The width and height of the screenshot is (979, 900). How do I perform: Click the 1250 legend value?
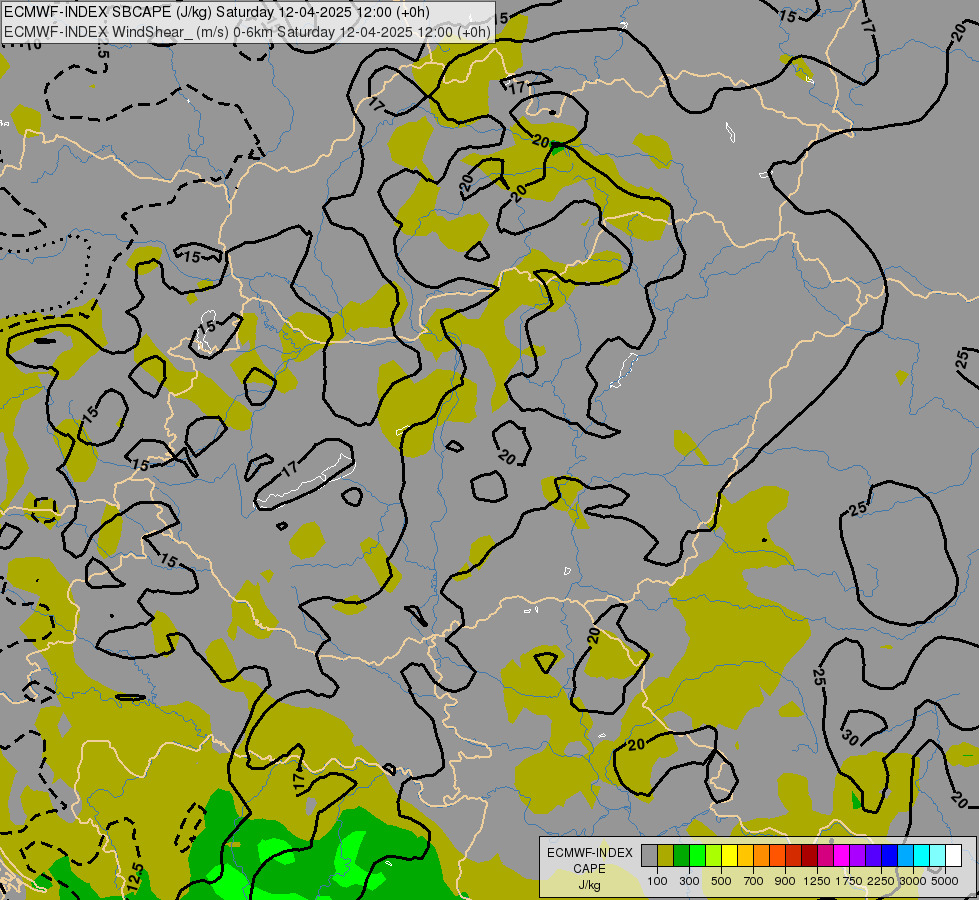coord(817,881)
